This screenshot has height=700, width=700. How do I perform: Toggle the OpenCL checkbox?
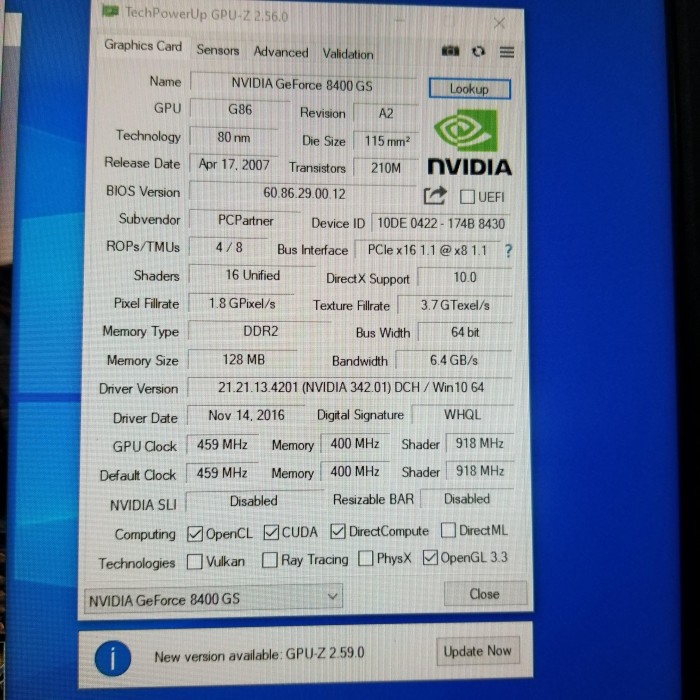[195, 533]
